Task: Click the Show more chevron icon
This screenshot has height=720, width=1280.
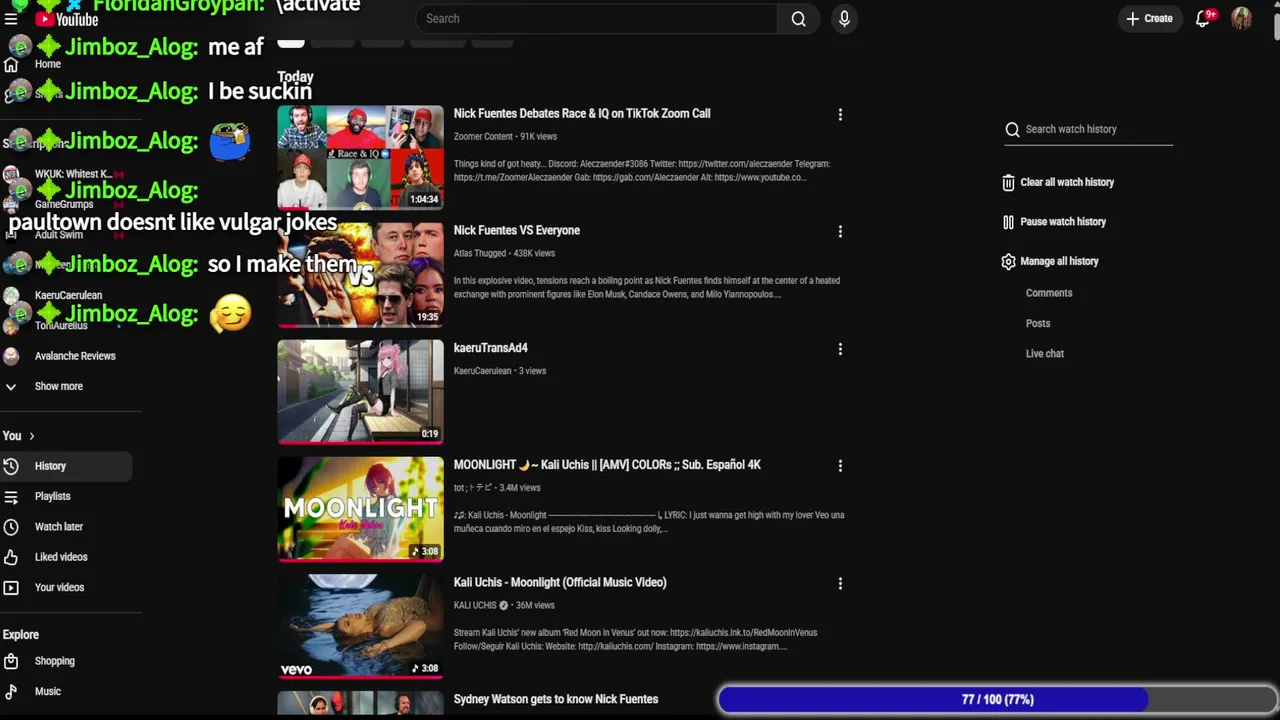Action: (x=11, y=386)
